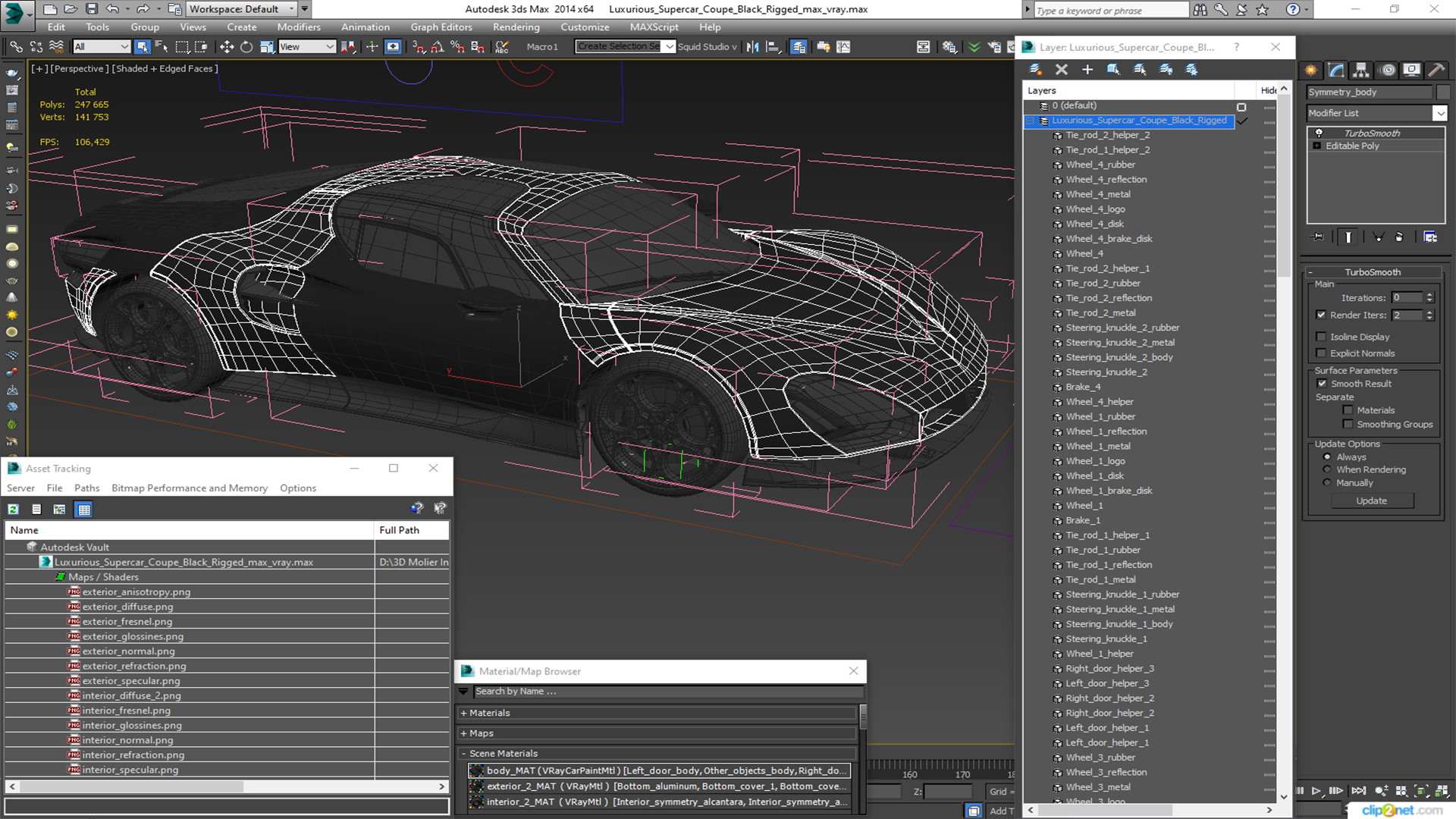1456x819 pixels.
Task: Open the Modifiers menu
Action: point(299,27)
